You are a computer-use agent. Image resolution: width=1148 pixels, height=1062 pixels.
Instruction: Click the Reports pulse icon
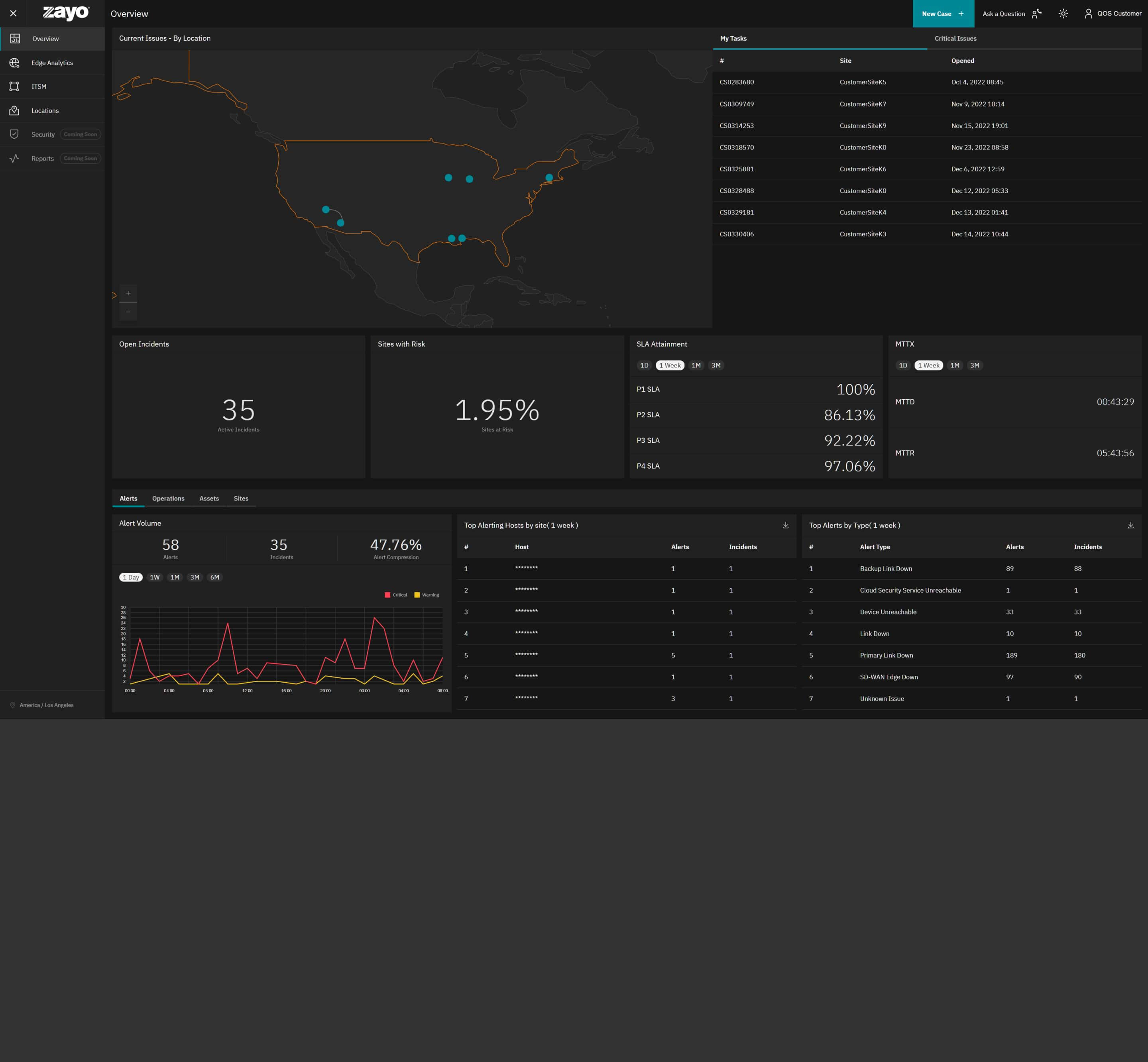14,158
